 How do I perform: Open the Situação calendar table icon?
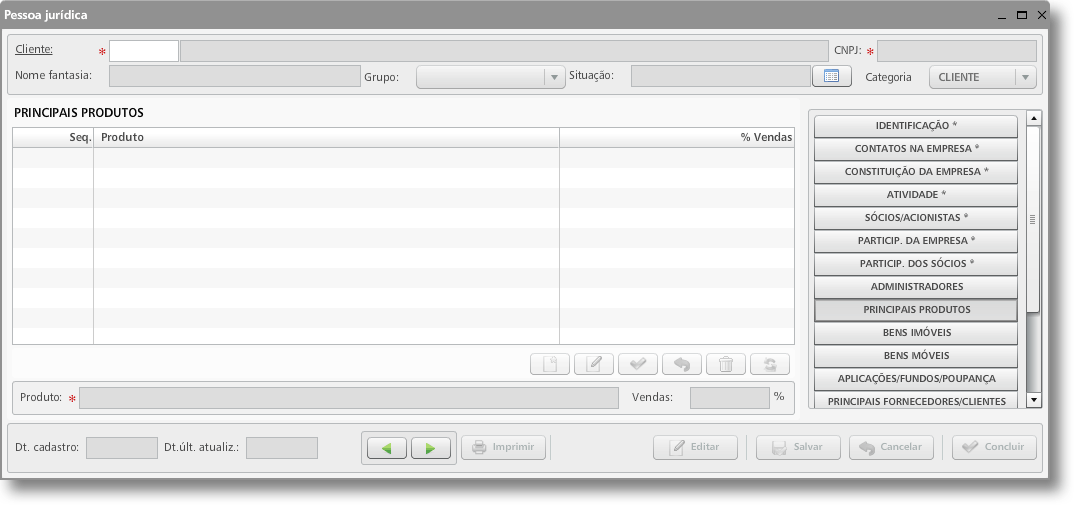click(x=832, y=76)
